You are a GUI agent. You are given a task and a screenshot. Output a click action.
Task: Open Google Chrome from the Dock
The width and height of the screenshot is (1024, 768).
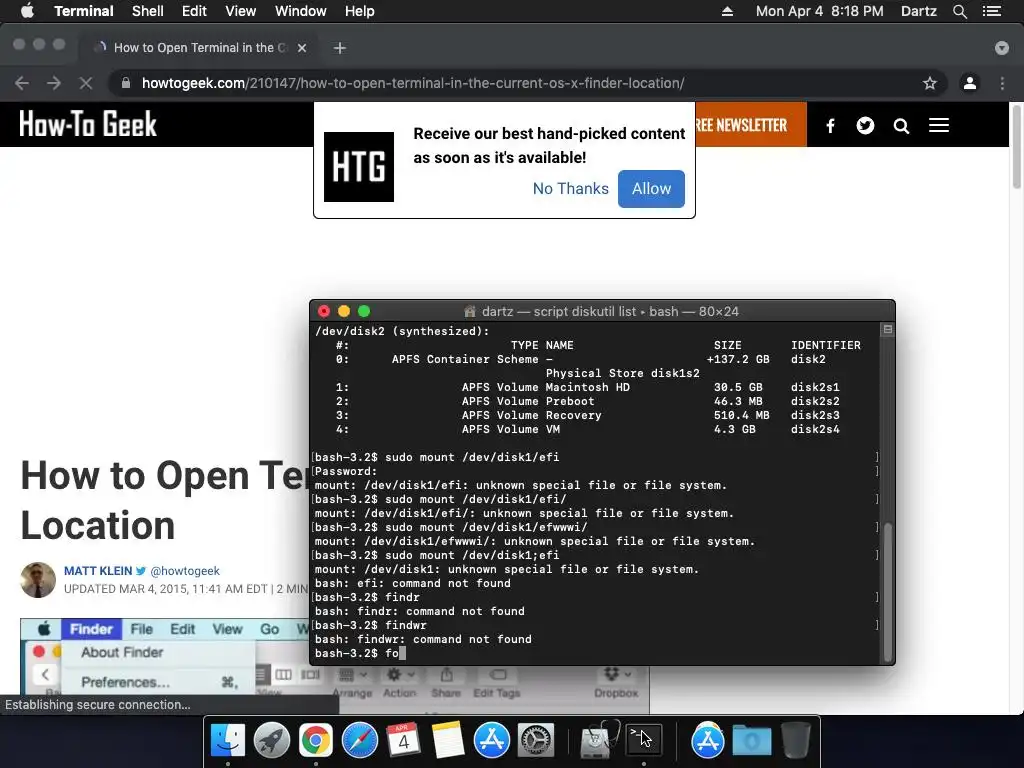tap(315, 741)
